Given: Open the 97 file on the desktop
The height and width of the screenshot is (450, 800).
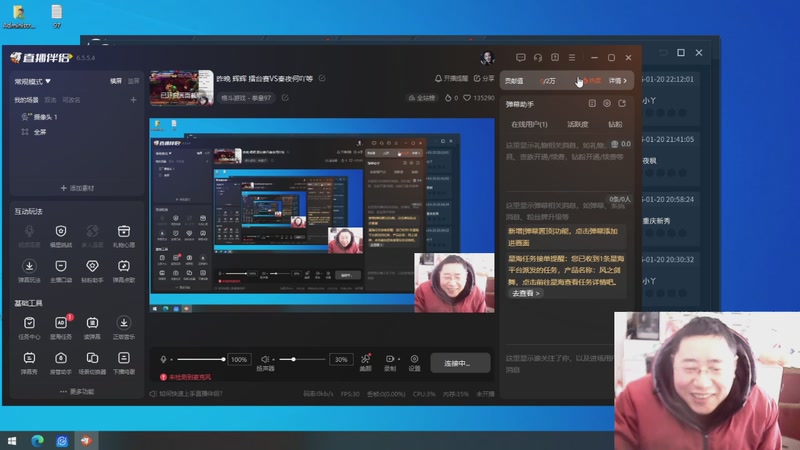Looking at the screenshot, I should [x=57, y=16].
